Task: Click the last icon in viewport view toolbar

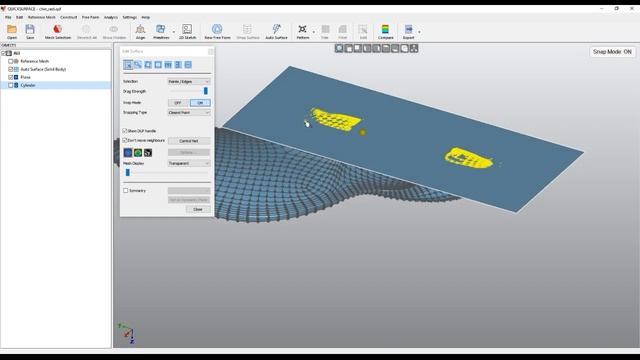Action: 414,48
